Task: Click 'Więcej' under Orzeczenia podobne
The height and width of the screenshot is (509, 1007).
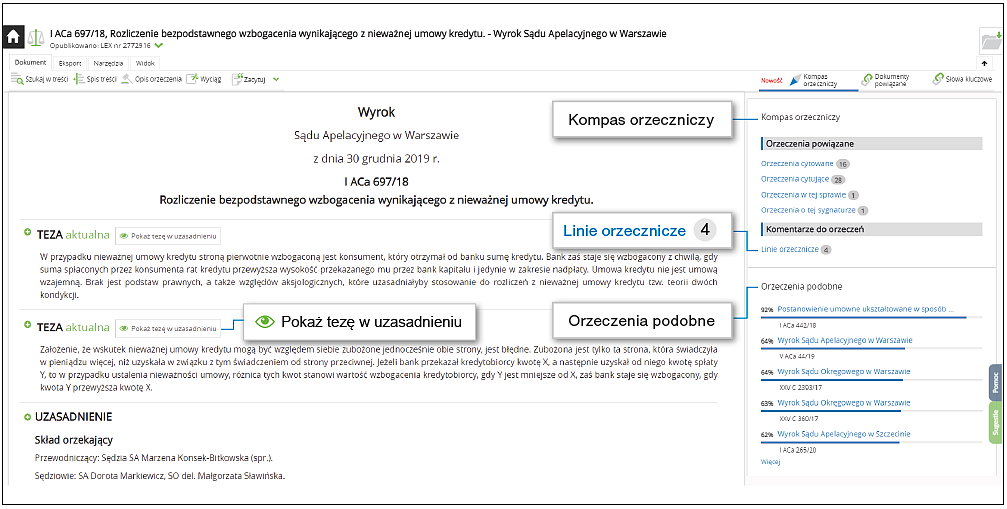Action: click(x=770, y=463)
